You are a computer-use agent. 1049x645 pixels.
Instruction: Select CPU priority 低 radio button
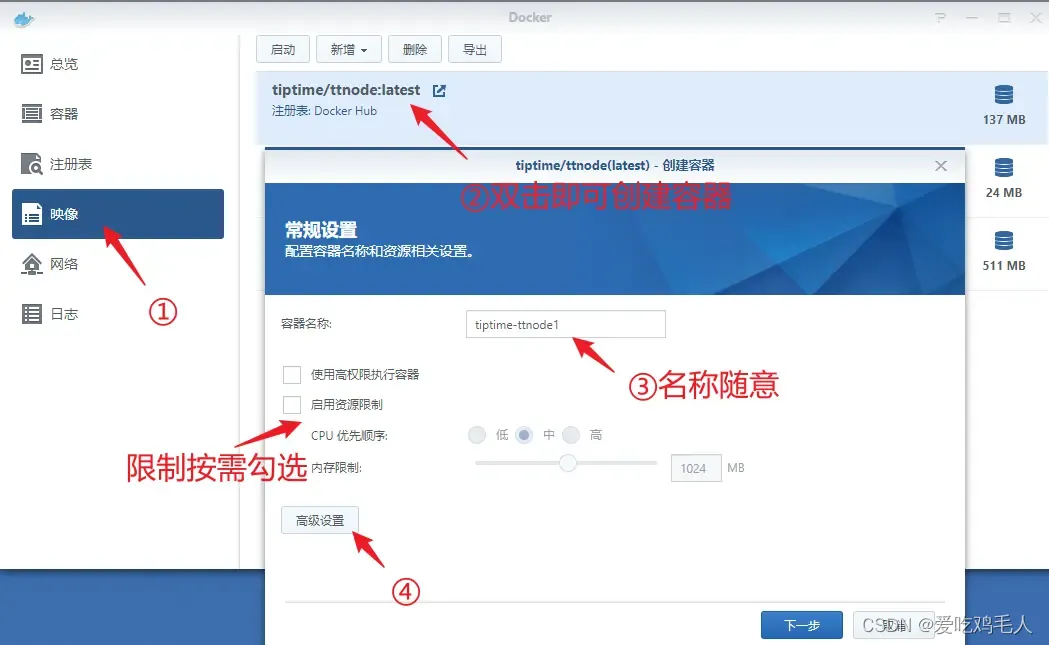[x=477, y=435]
